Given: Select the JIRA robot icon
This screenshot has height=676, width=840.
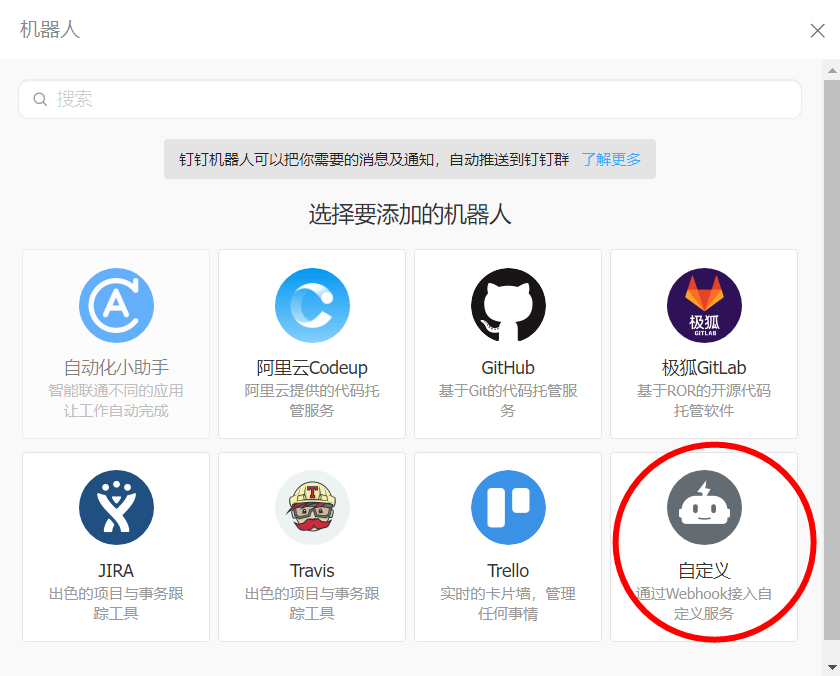Looking at the screenshot, I should click(116, 508).
